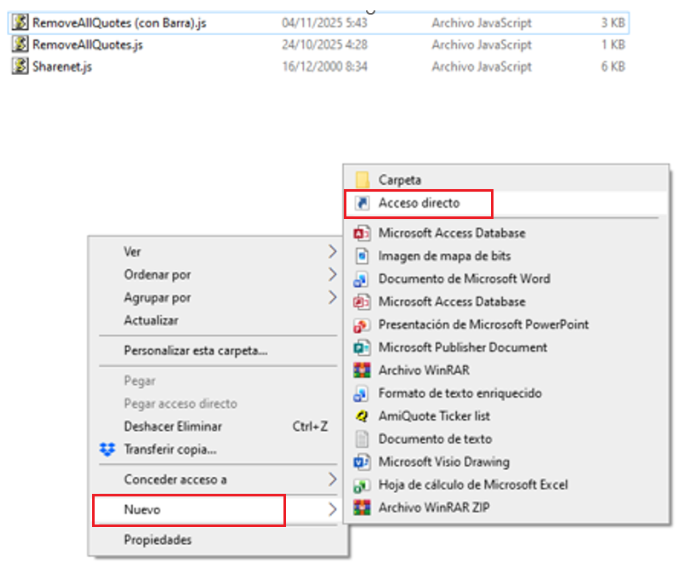691x573 pixels.
Task: Expand the Agrupar por submenu arrow
Action: [x=333, y=298]
